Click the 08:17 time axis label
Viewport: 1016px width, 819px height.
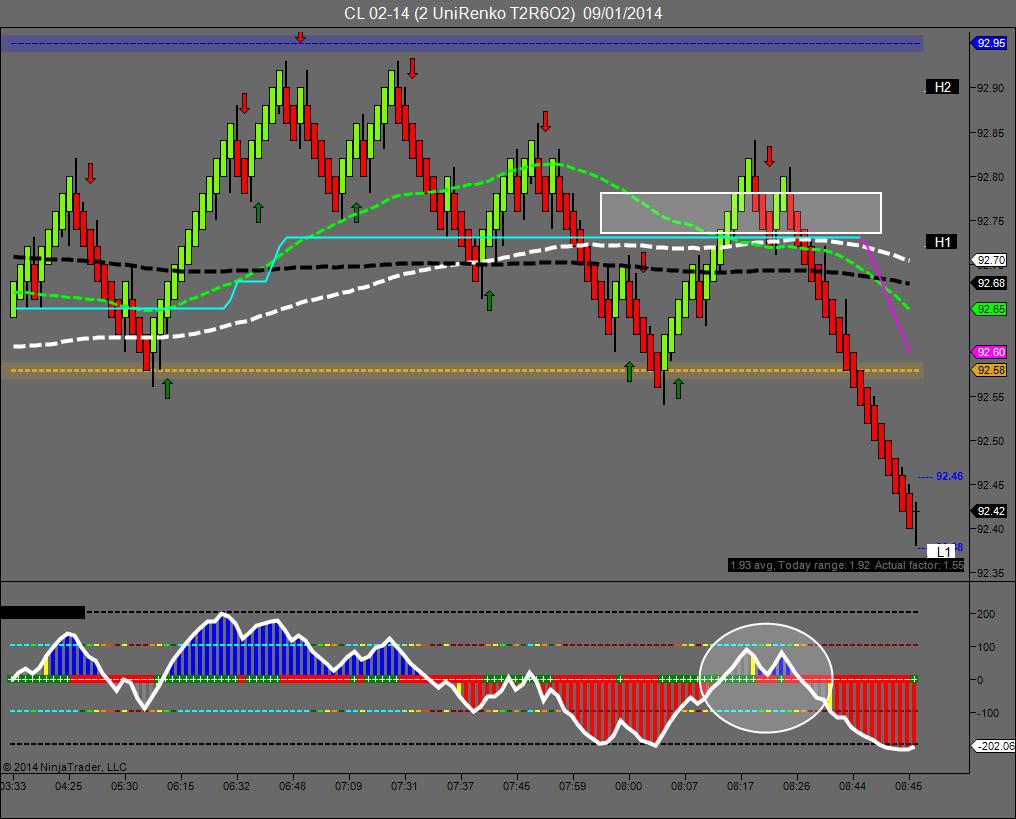[x=741, y=786]
